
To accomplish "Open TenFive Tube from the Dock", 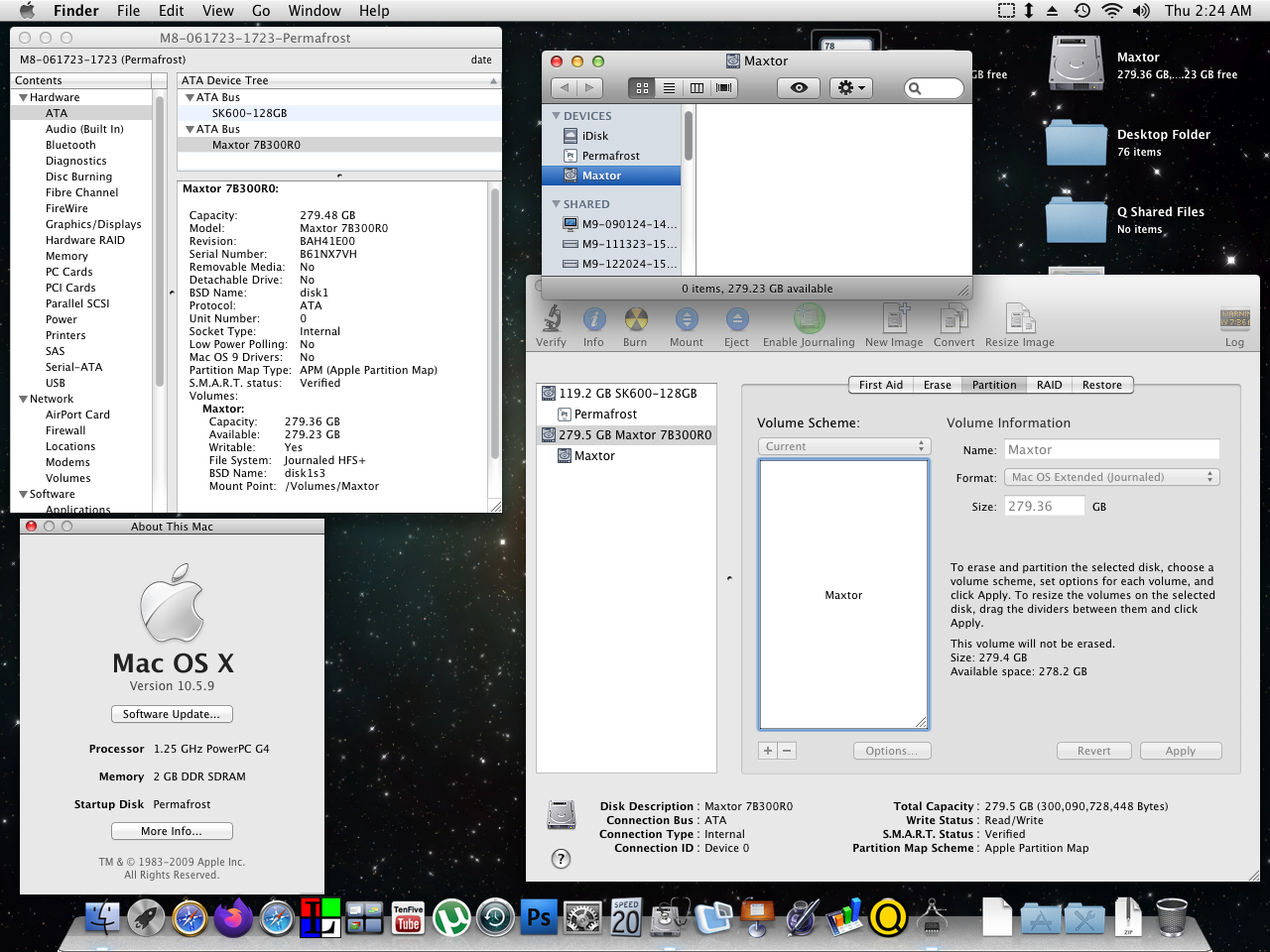I will coord(408,917).
